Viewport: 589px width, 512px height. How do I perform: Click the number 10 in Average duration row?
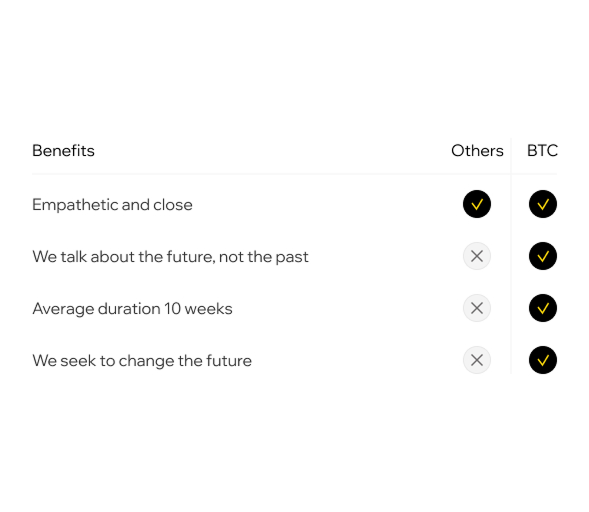coord(172,309)
